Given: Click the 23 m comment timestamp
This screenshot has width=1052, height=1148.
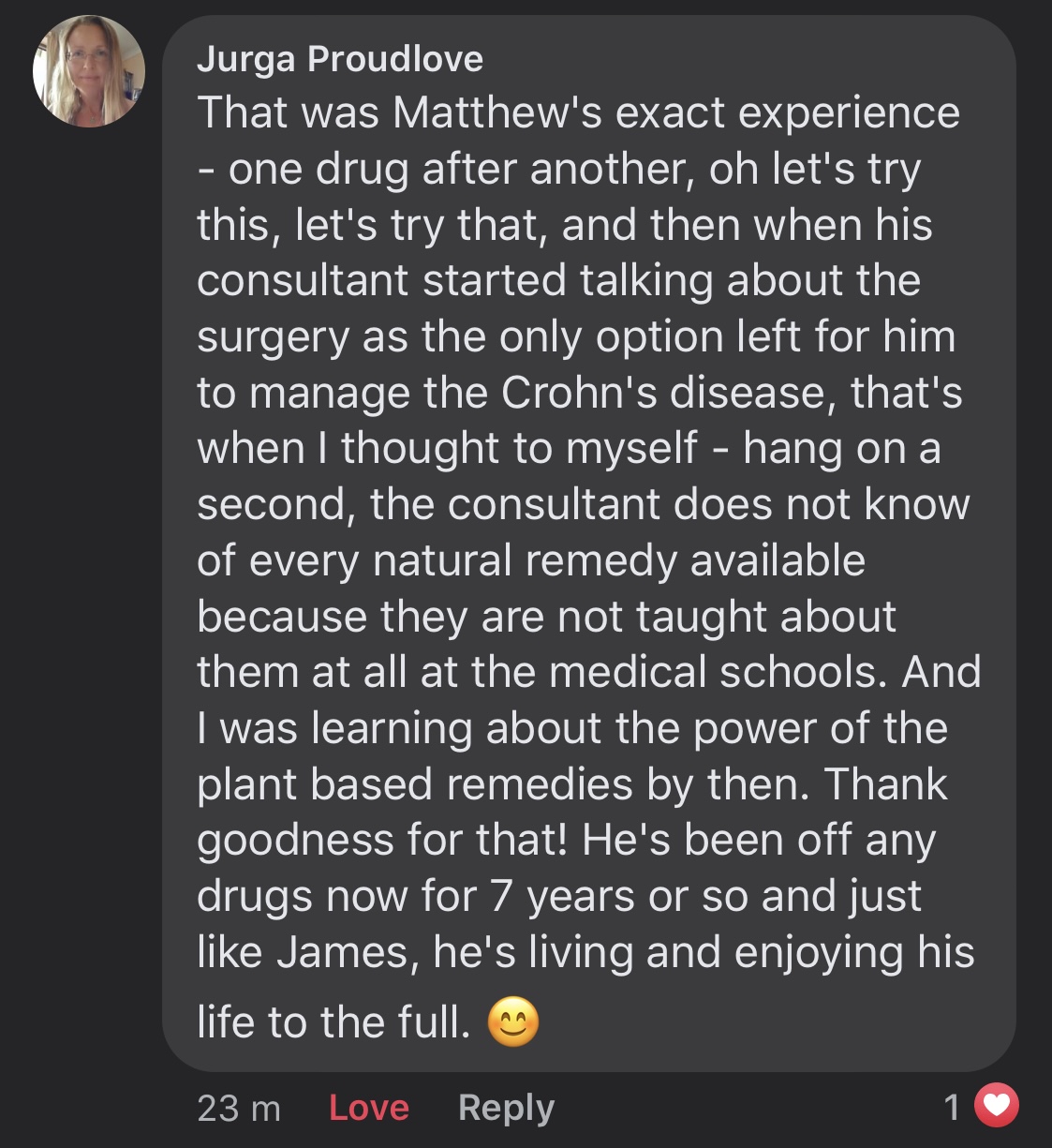Looking at the screenshot, I should pyautogui.click(x=239, y=1108).
